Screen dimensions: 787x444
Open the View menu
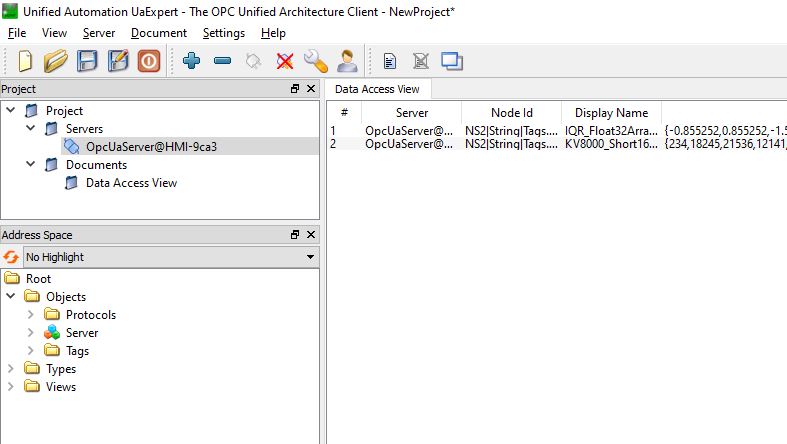[54, 33]
